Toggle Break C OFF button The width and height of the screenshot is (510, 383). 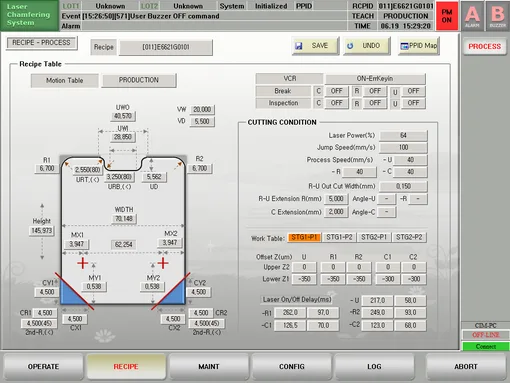click(x=336, y=91)
